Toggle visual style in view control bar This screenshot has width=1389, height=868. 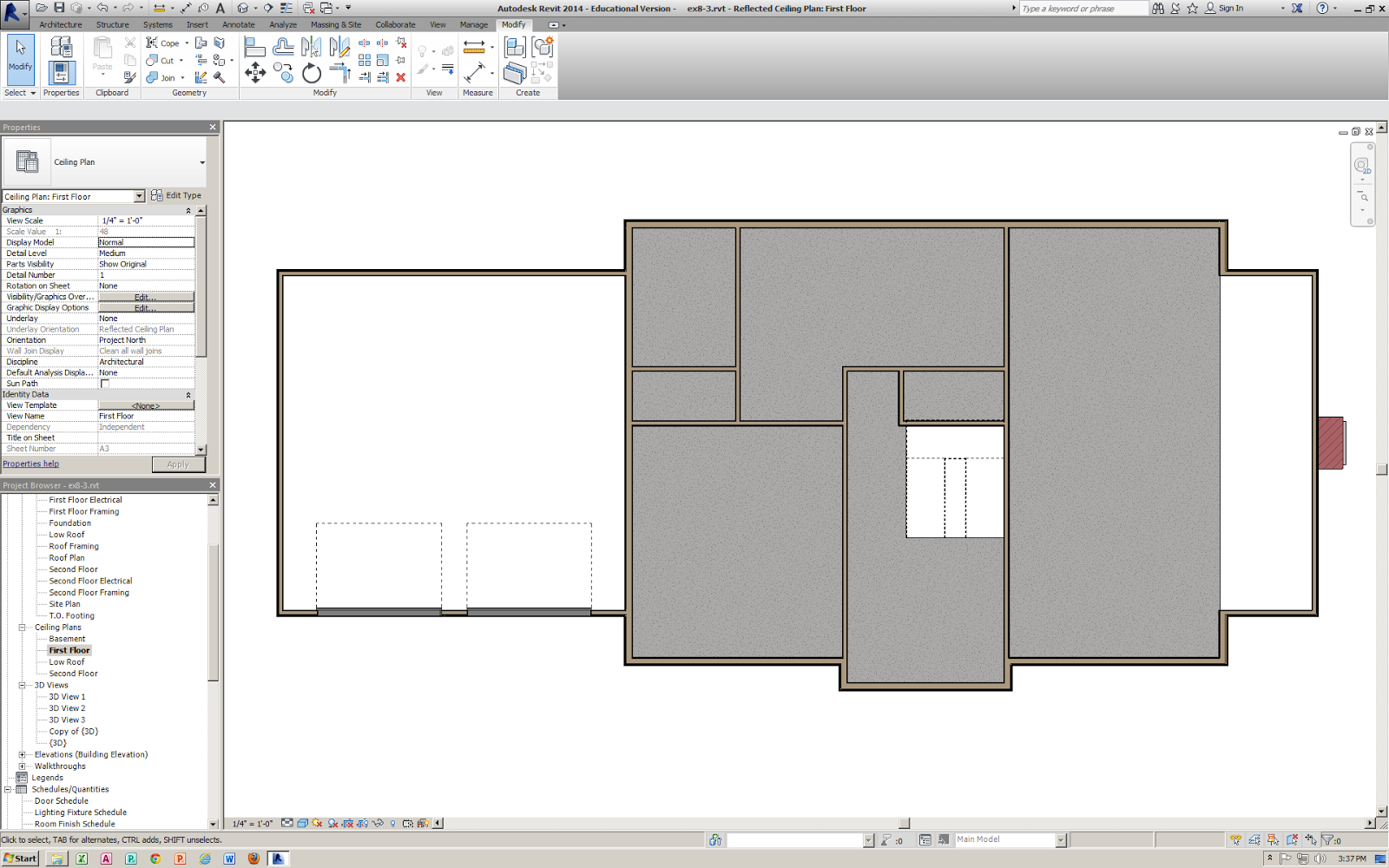pos(302,823)
